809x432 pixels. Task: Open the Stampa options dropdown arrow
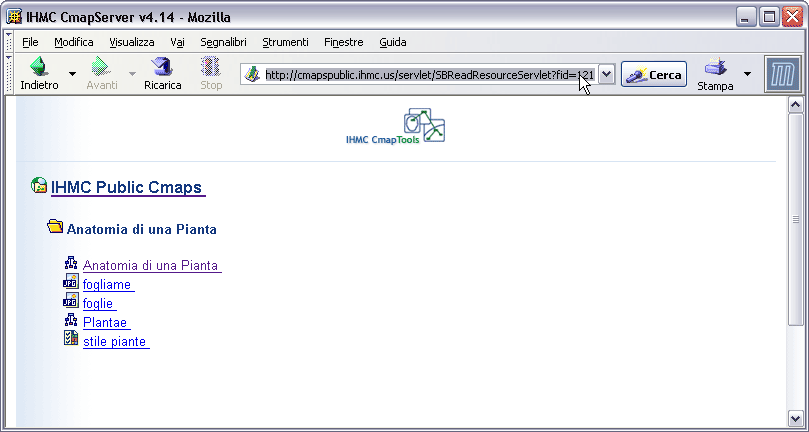(747, 74)
